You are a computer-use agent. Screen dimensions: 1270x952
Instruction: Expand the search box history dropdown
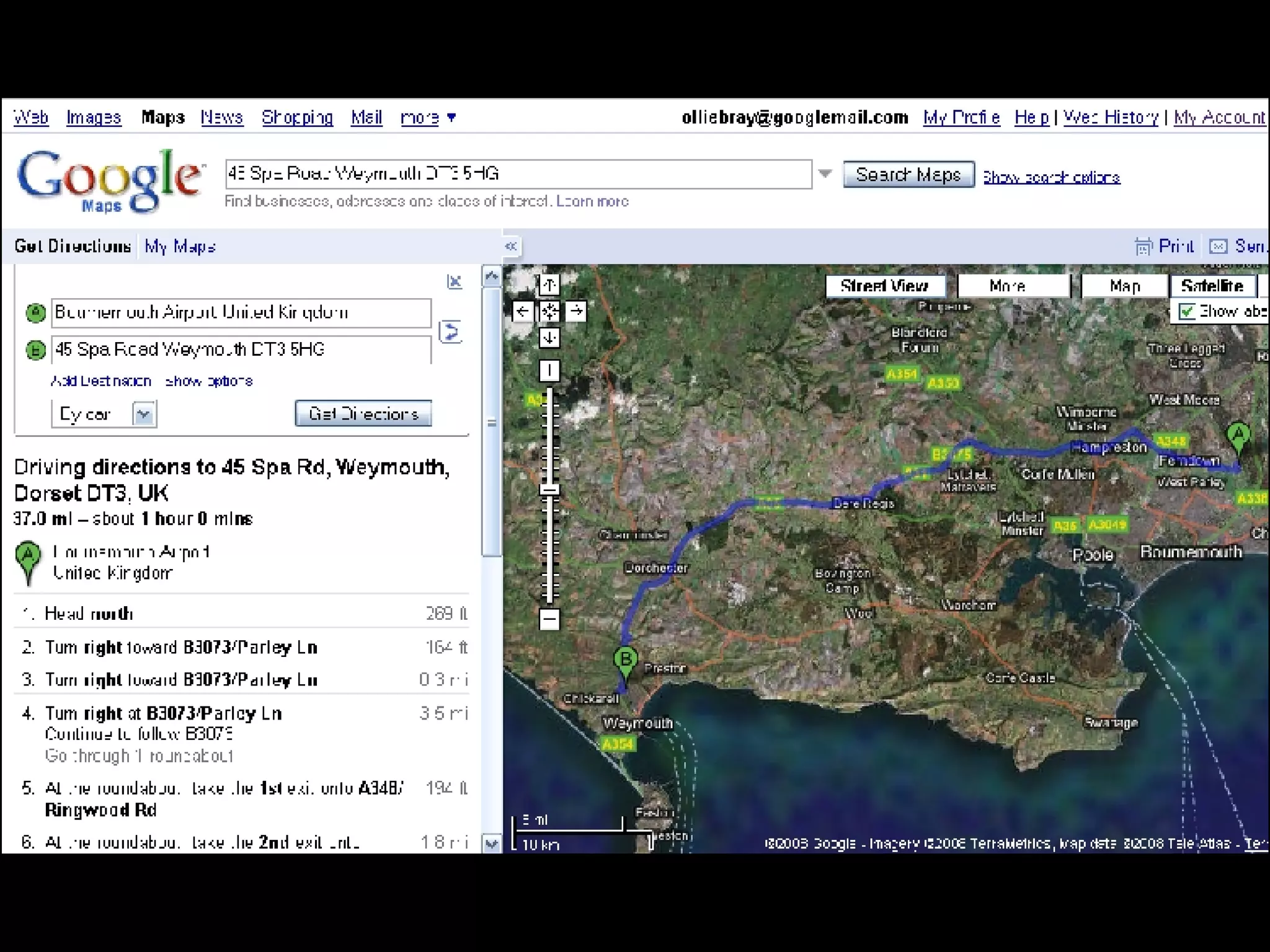click(825, 174)
